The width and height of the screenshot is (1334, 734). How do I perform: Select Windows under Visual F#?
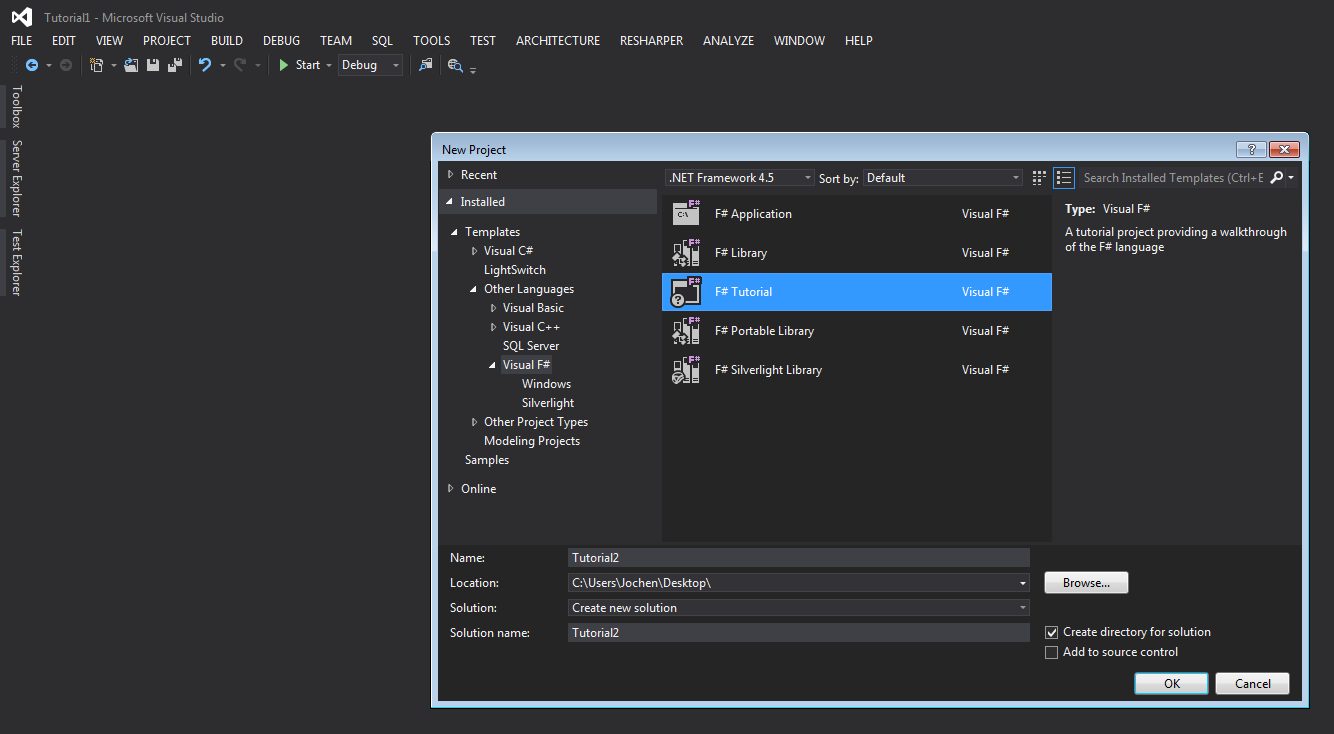tap(546, 384)
